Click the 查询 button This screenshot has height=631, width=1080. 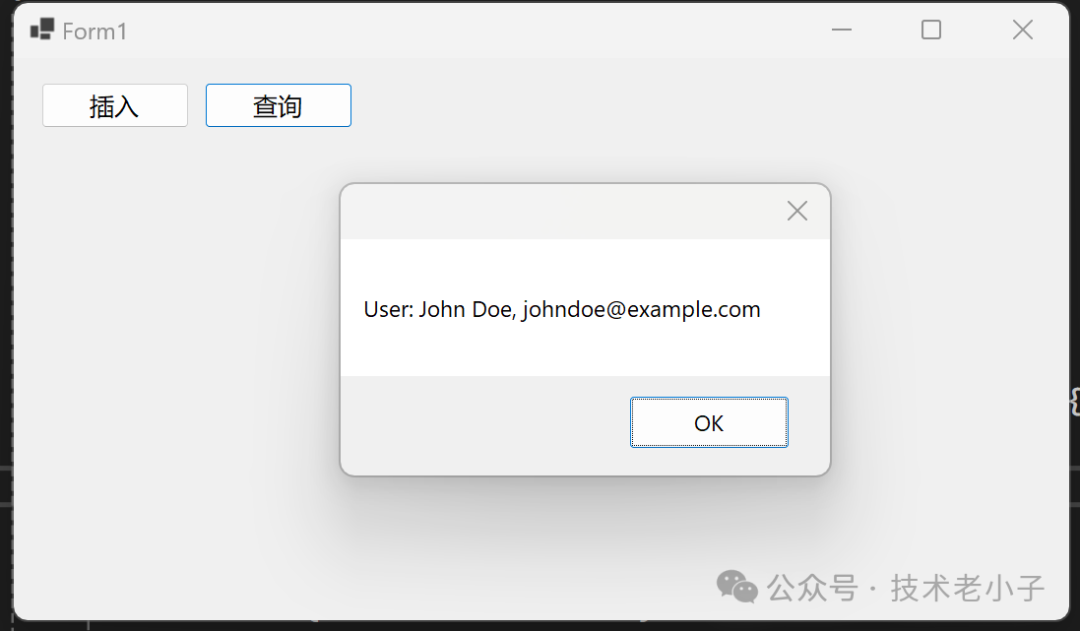pyautogui.click(x=278, y=105)
